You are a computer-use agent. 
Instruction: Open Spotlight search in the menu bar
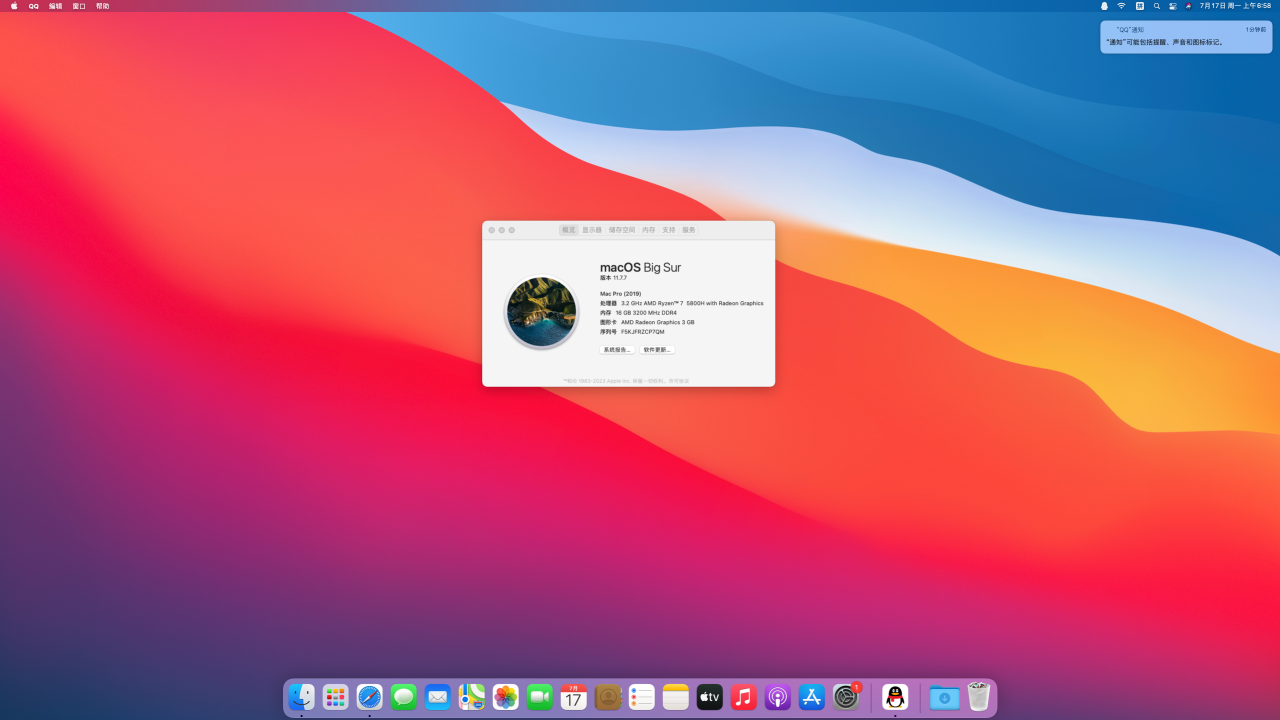click(1157, 6)
